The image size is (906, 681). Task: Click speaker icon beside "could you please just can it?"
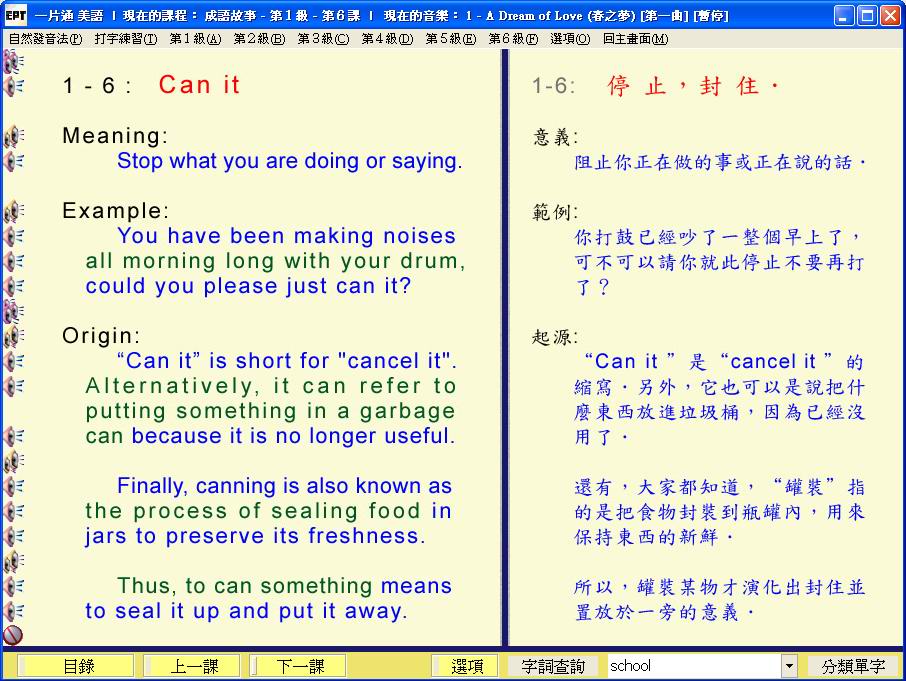pos(14,286)
